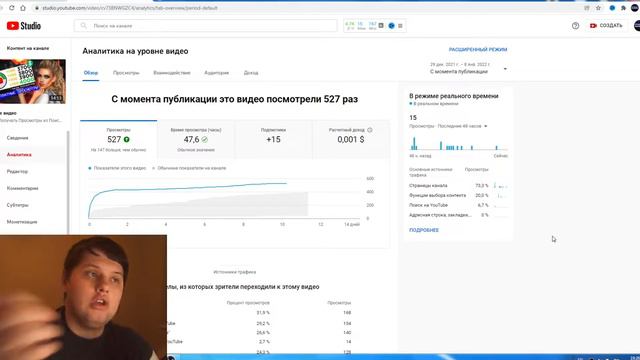The width and height of the screenshot is (640, 360).
Task: Click Страницы канала traffic source row
Action: click(458, 186)
